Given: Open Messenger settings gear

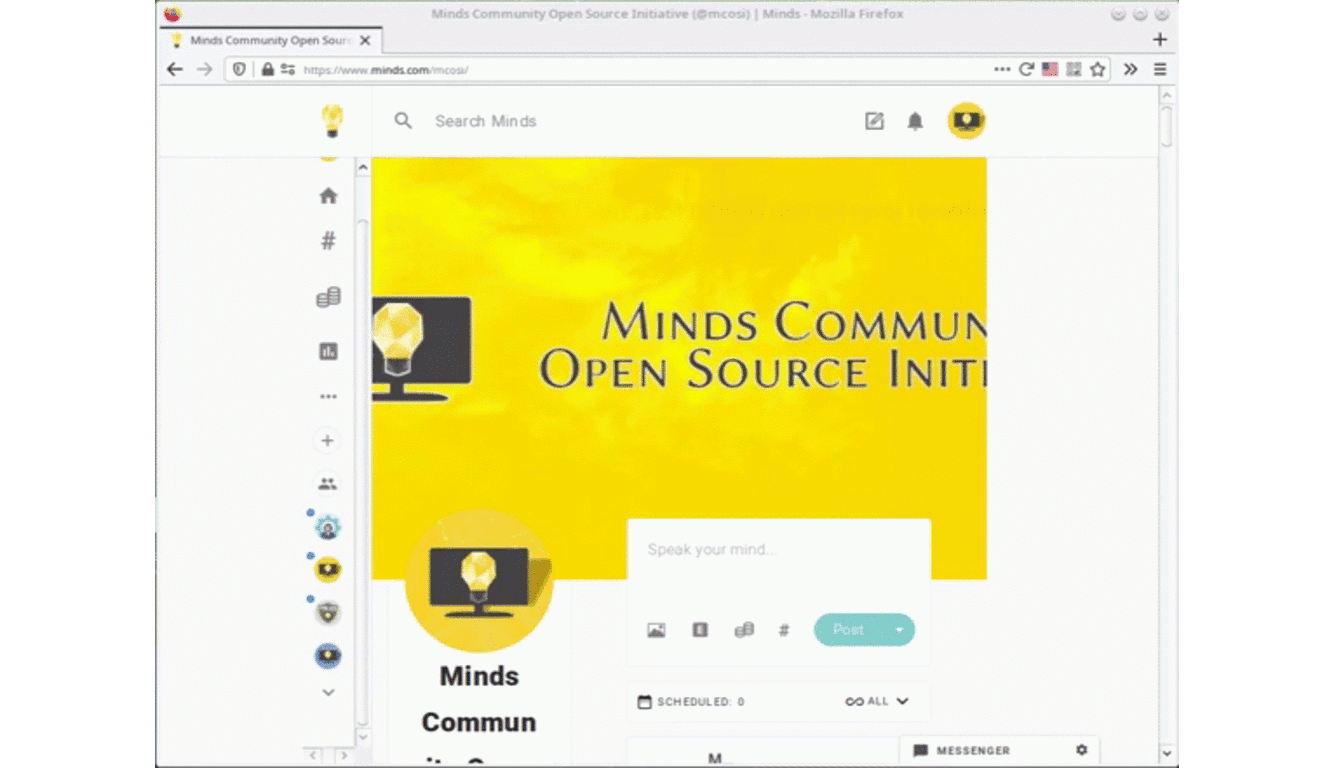Looking at the screenshot, I should (1081, 750).
